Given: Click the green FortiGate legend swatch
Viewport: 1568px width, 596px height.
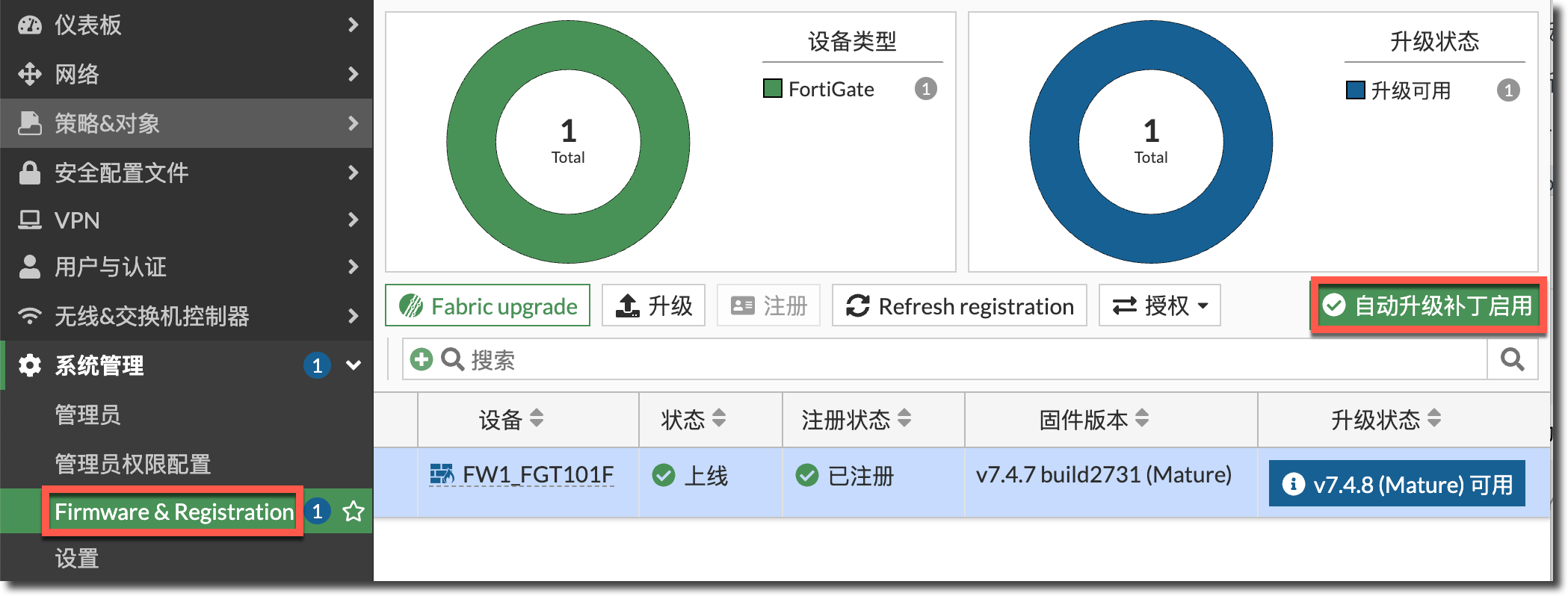Looking at the screenshot, I should (x=772, y=89).
